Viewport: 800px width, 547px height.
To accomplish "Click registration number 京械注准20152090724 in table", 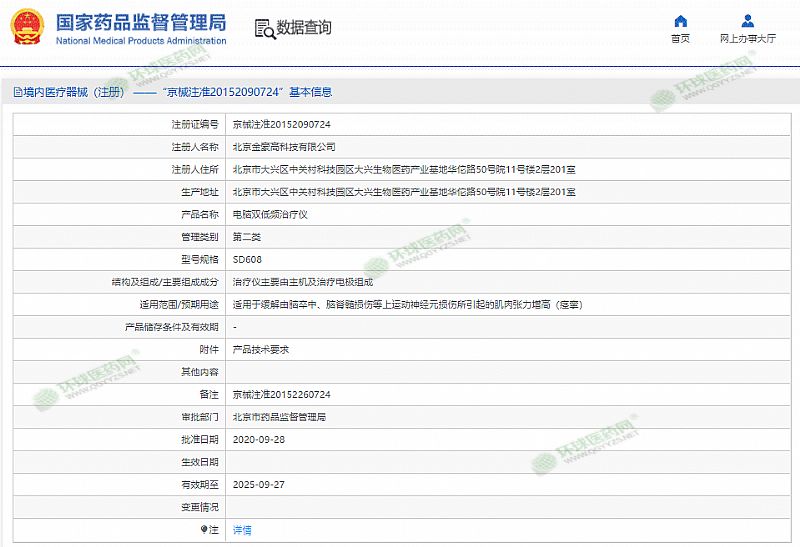I will point(281,125).
